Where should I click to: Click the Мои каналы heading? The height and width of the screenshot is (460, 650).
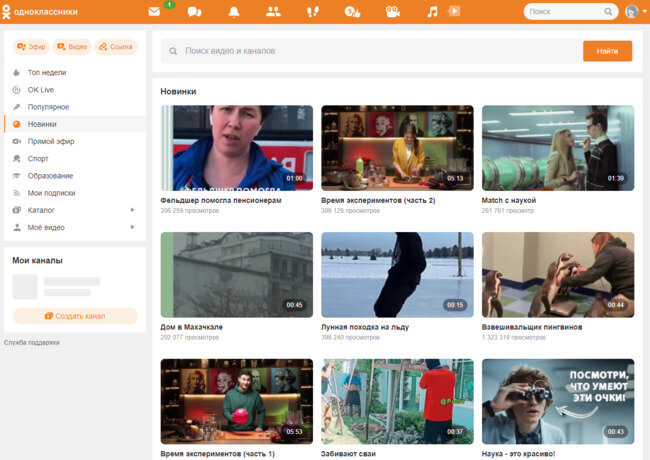37,260
